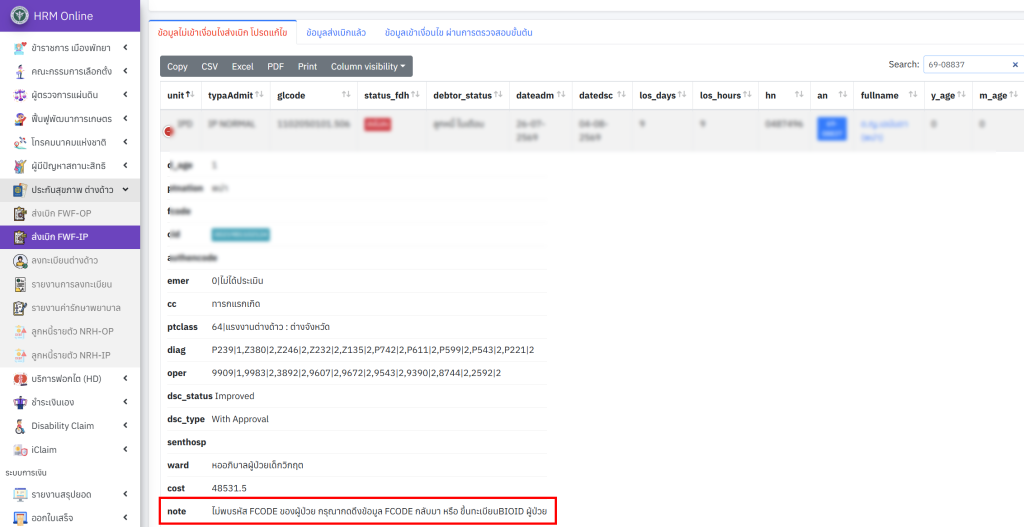Click the ผู้ตรวจการแผ่นดิน sidebar icon
Screen dimensions: 1024x527
20,95
